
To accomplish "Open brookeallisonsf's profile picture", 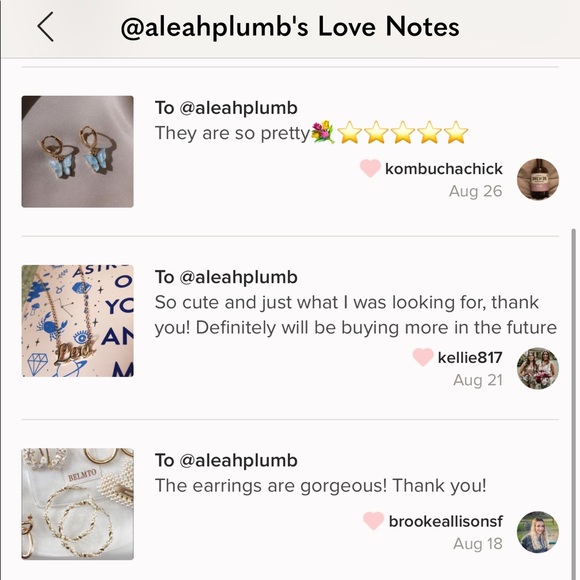I will [x=537, y=532].
